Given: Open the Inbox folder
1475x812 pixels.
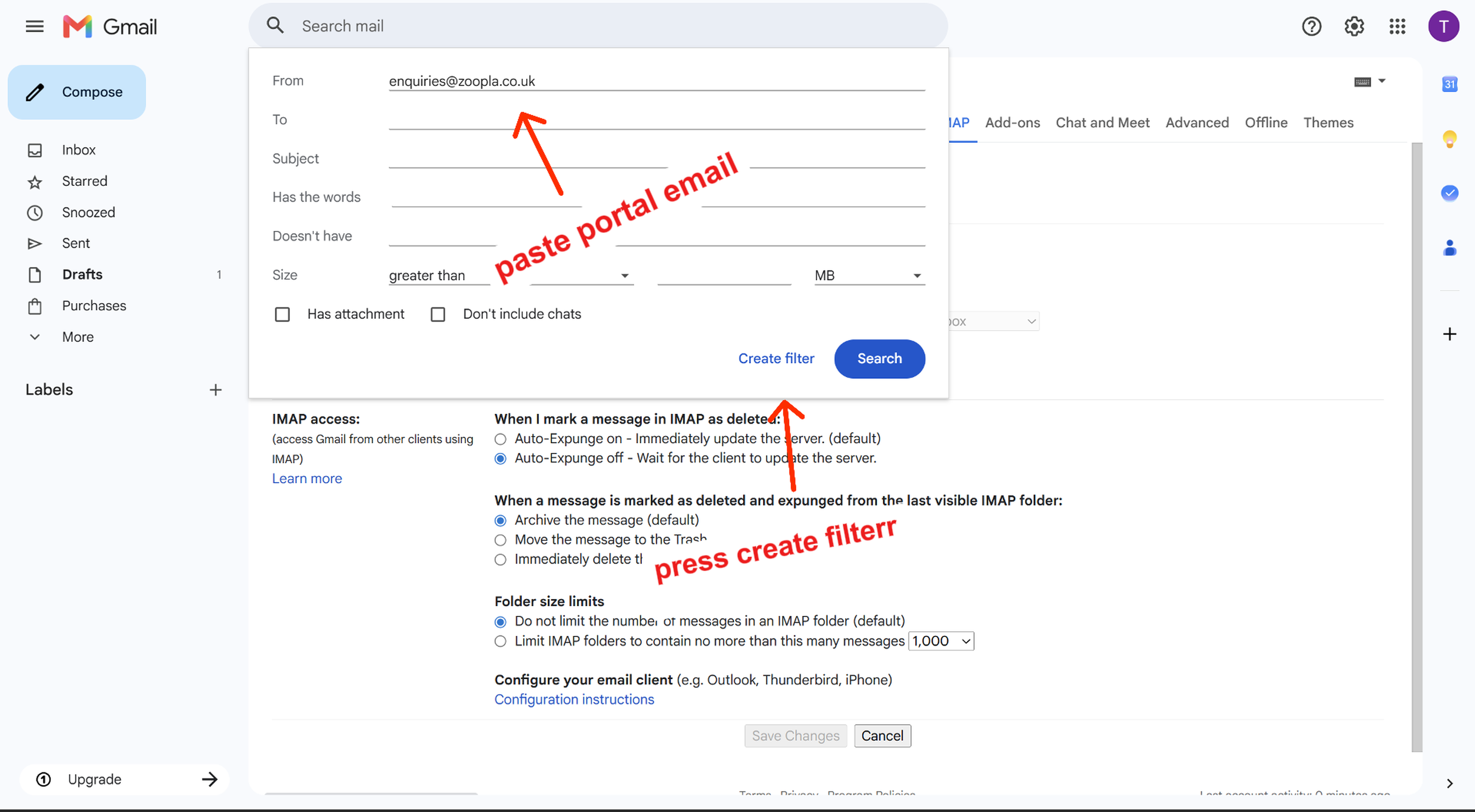Looking at the screenshot, I should click(78, 150).
